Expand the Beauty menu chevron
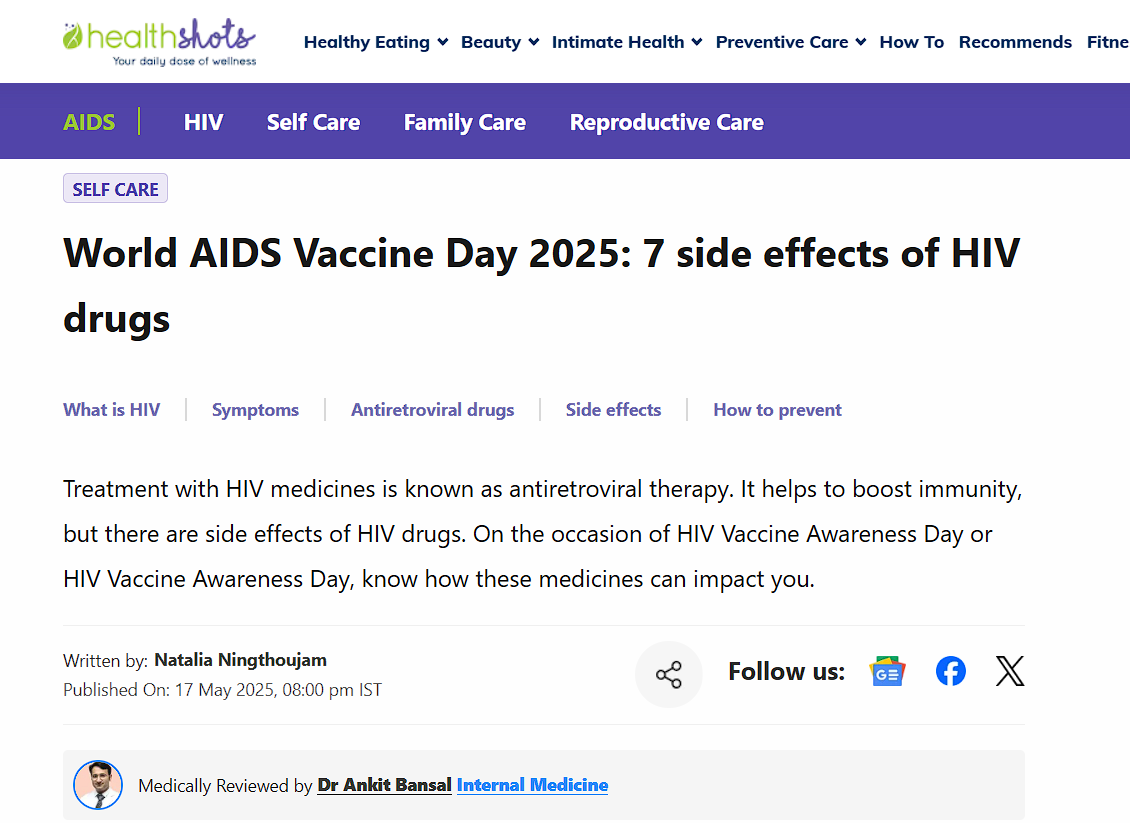This screenshot has height=823, width=1130. point(534,42)
